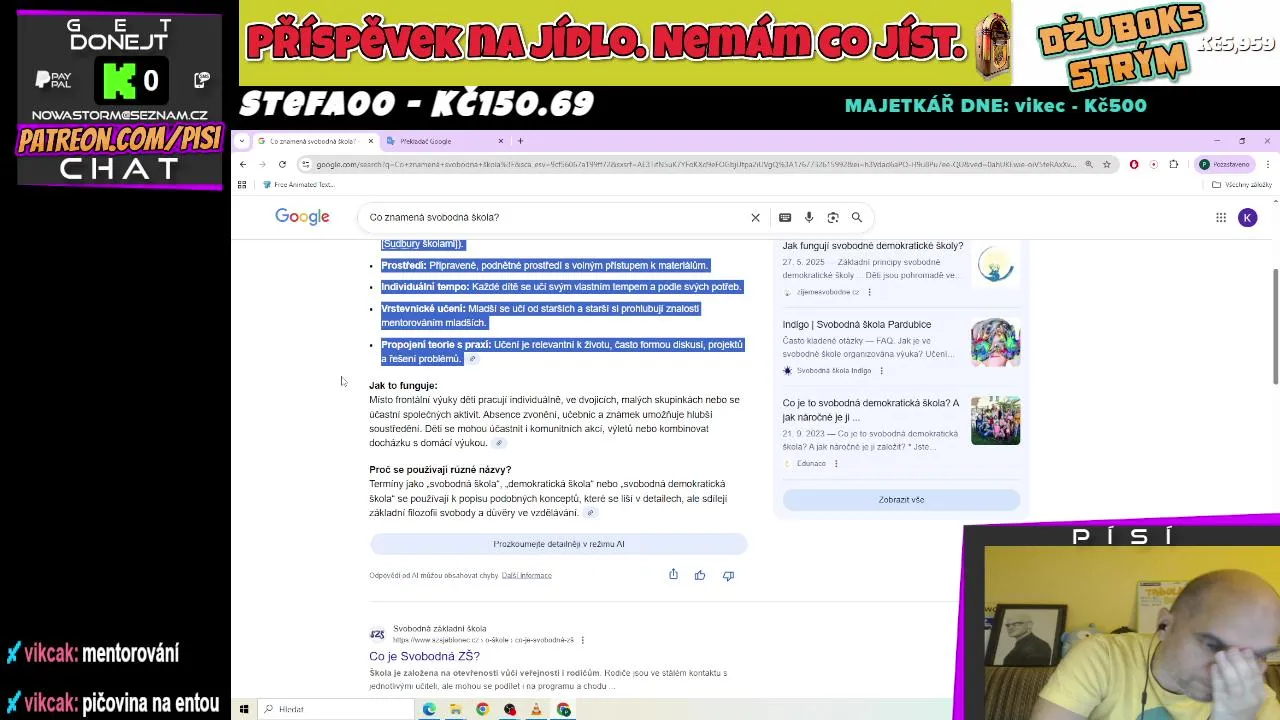Submit search with the magnifier icon
This screenshot has width=1280, height=720.
point(857,217)
